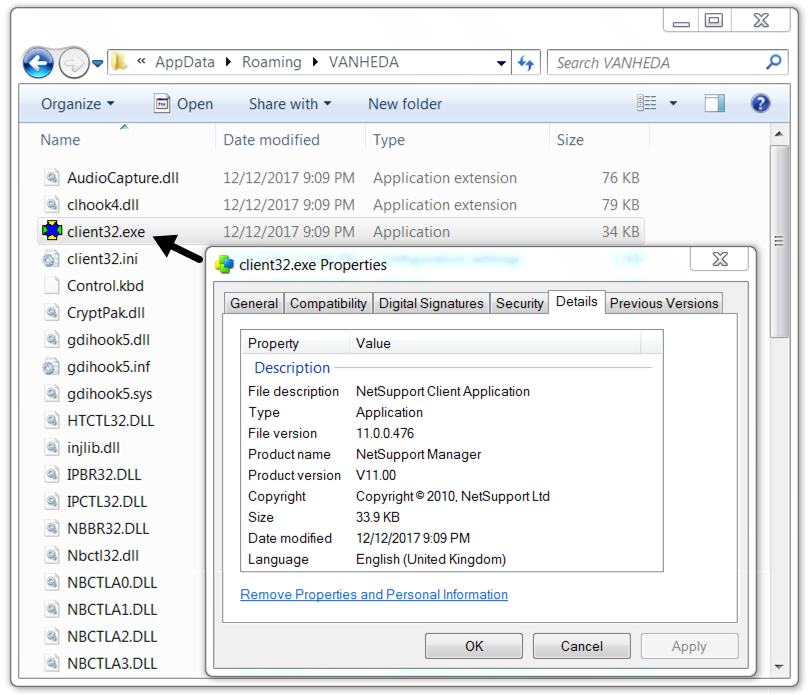Click the Roaming breadcrumb in address bar
The image size is (808, 695).
(x=272, y=62)
